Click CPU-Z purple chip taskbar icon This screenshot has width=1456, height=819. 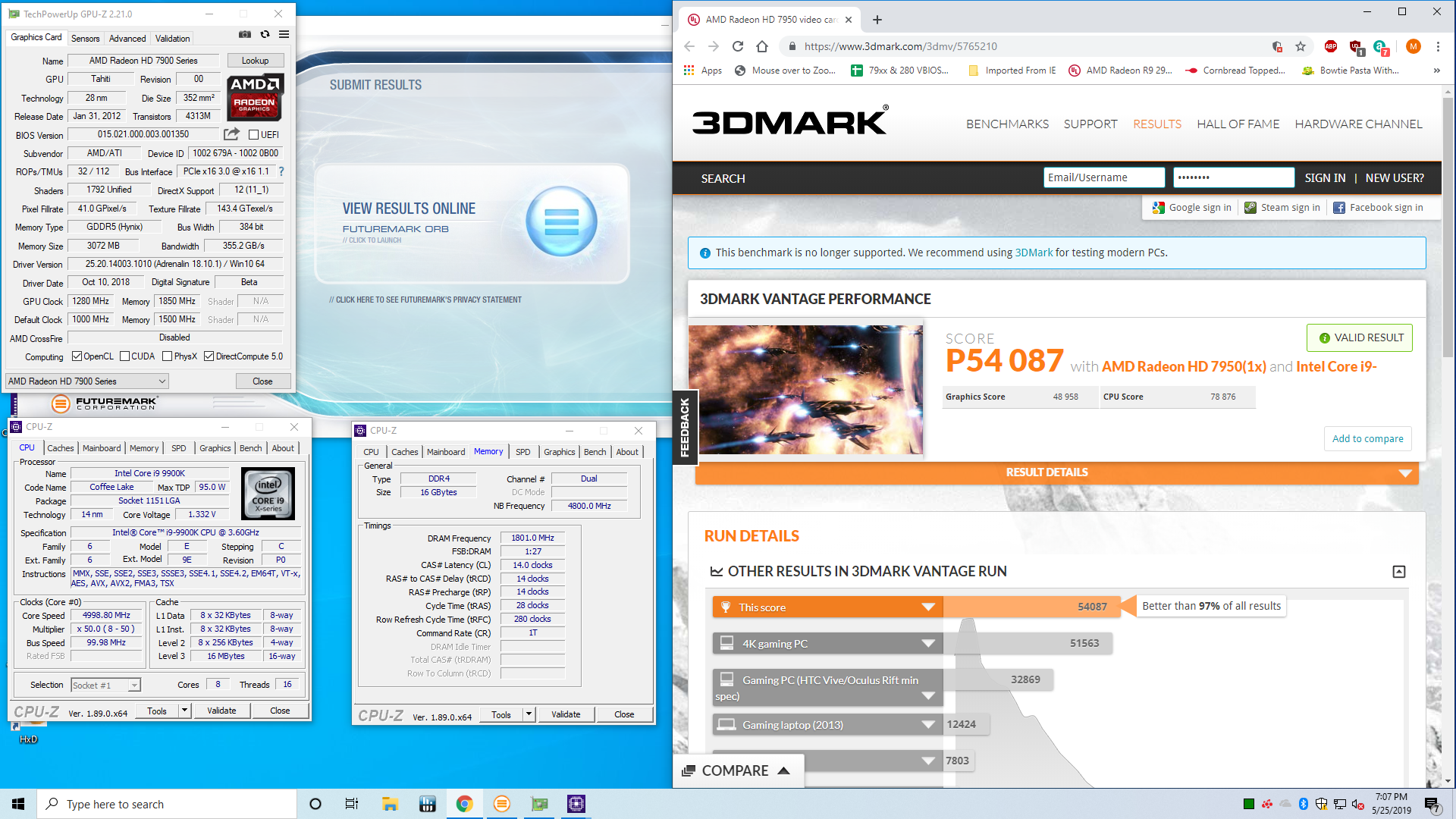pyautogui.click(x=576, y=804)
